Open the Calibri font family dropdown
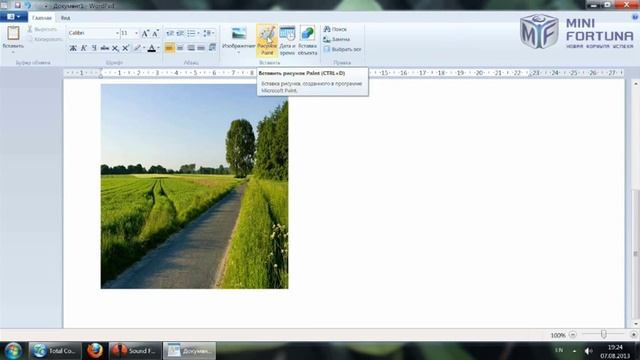640x360 pixels. (x=117, y=33)
